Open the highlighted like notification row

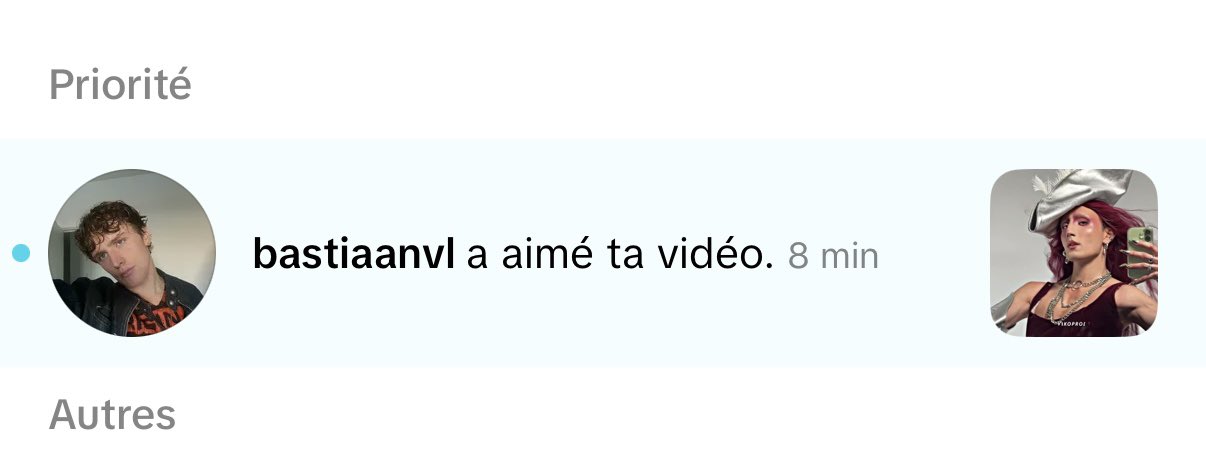(x=603, y=253)
